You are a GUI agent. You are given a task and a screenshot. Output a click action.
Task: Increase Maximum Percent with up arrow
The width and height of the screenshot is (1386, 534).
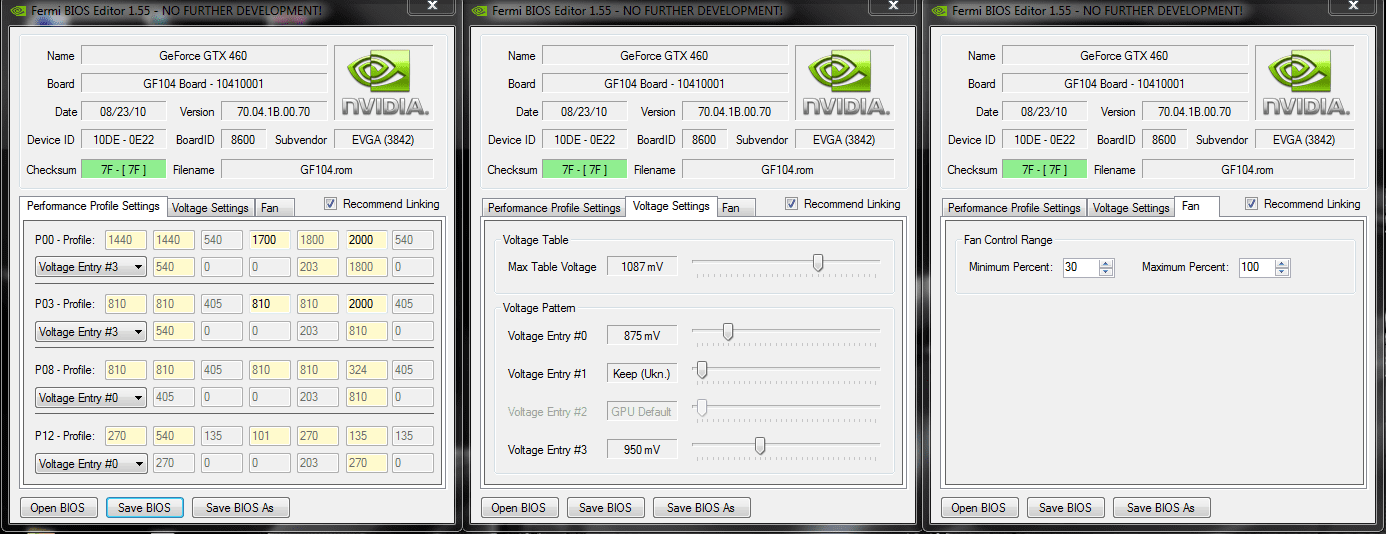tap(1282, 263)
